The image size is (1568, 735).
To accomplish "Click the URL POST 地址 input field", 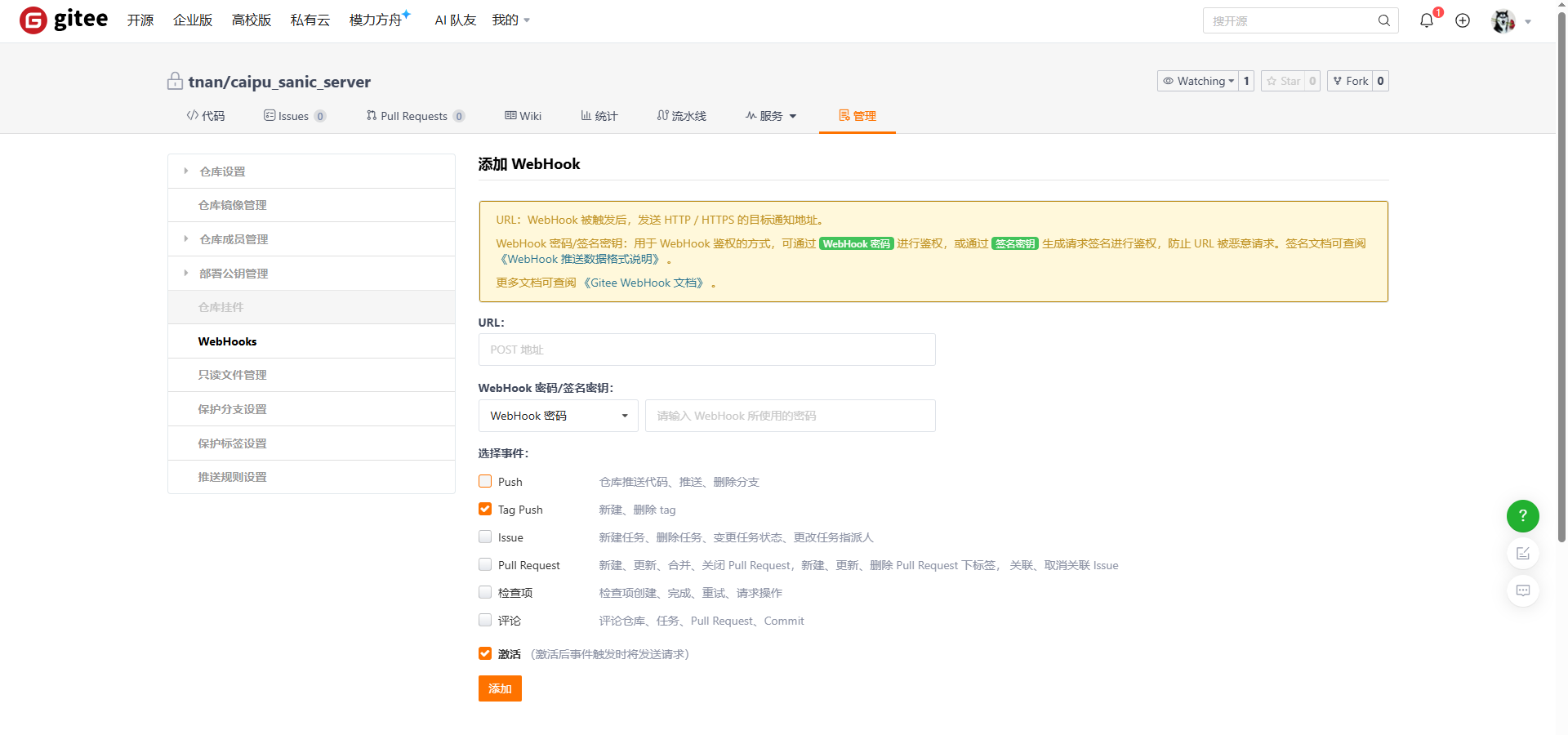I will click(x=706, y=350).
